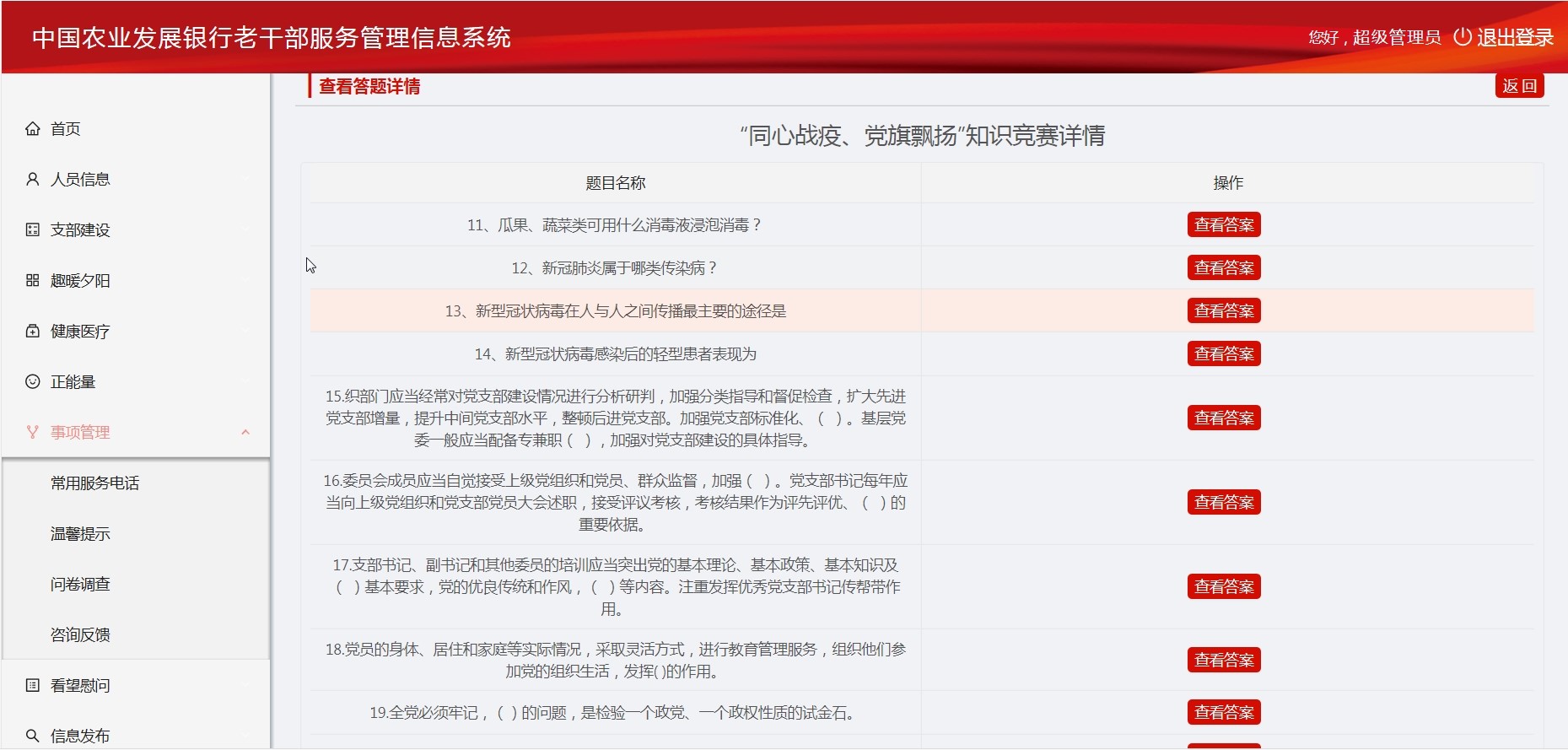1568x750 pixels.
Task: Click question 16 text about 委员会成员
Action: coord(615,503)
